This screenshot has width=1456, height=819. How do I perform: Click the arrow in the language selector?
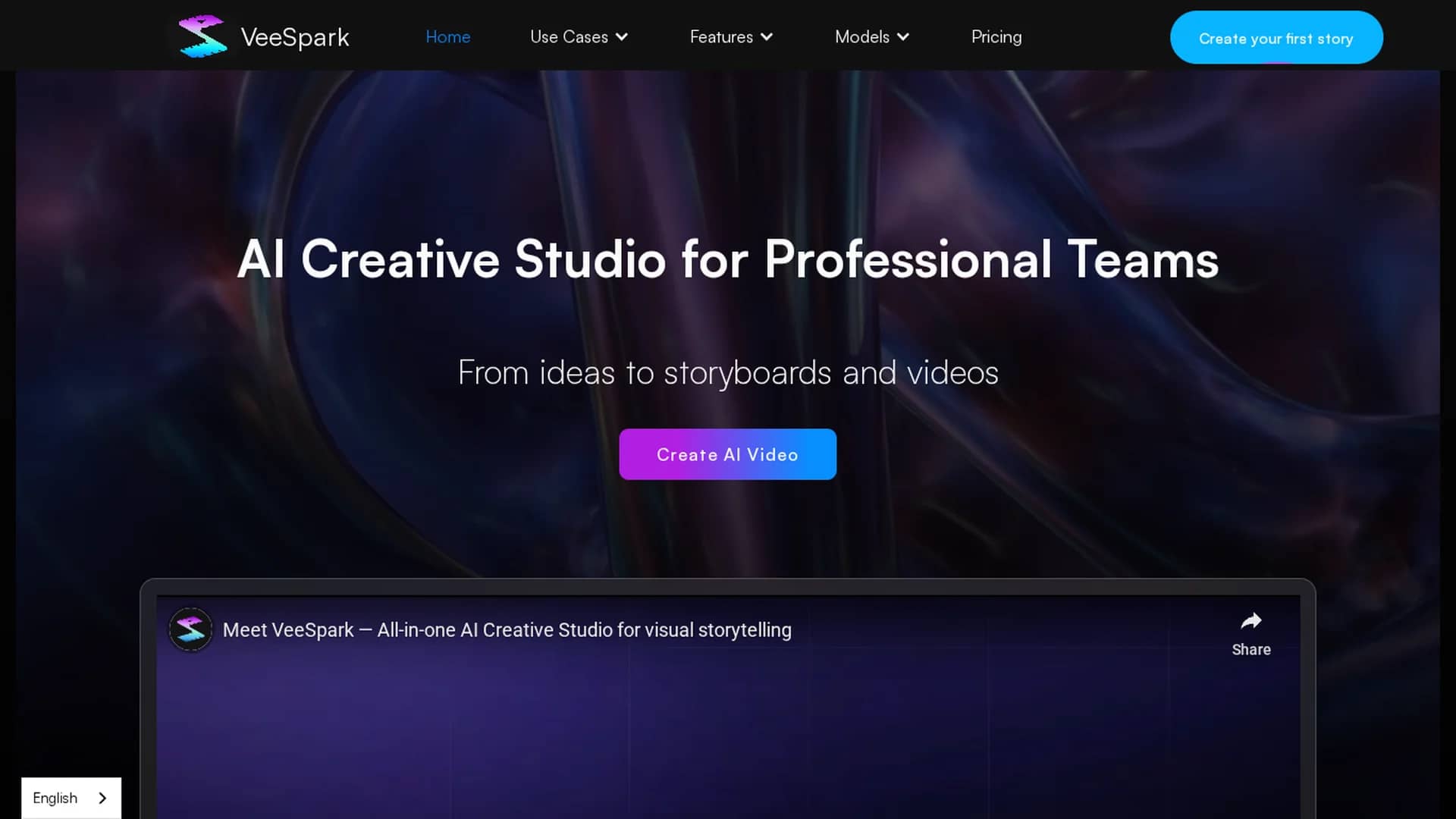pos(102,798)
